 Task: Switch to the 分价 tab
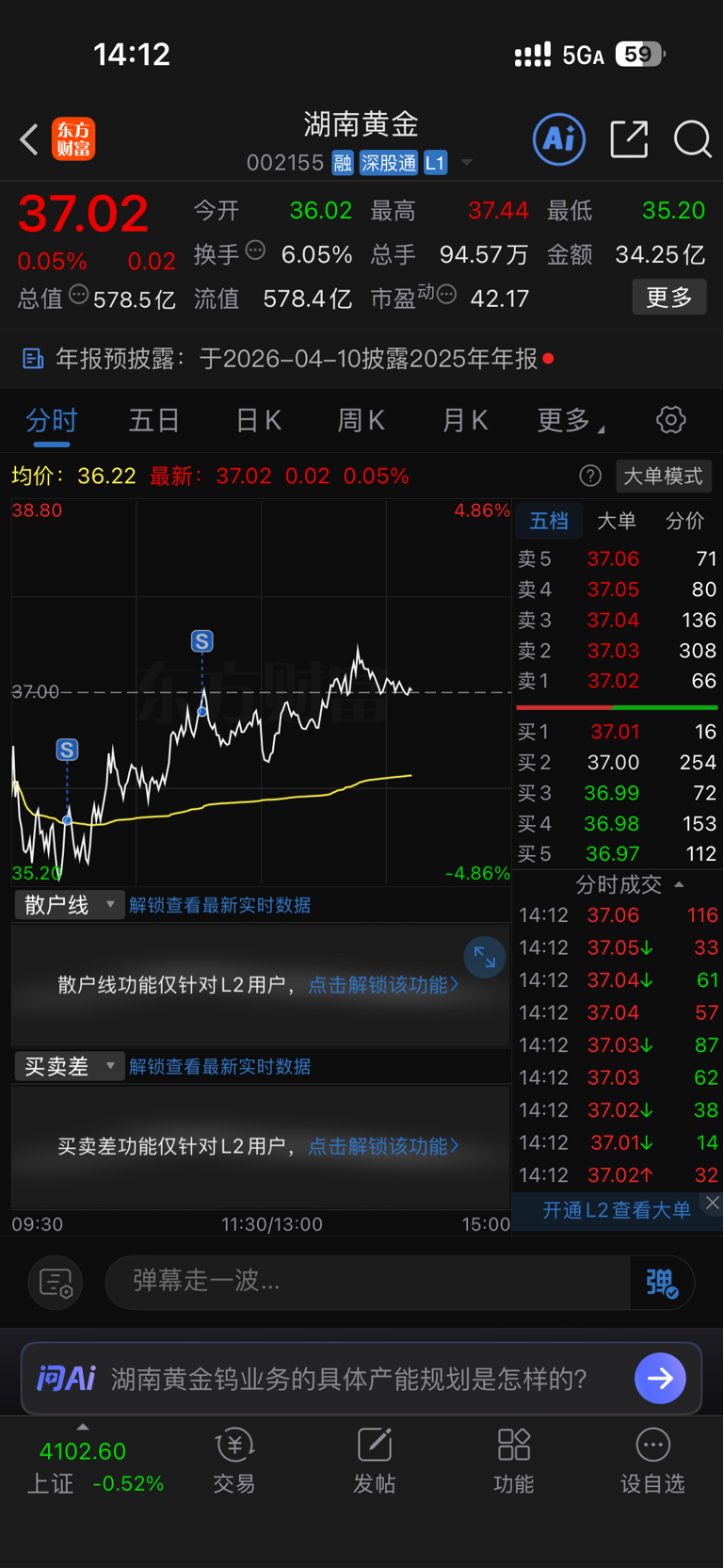[x=684, y=521]
